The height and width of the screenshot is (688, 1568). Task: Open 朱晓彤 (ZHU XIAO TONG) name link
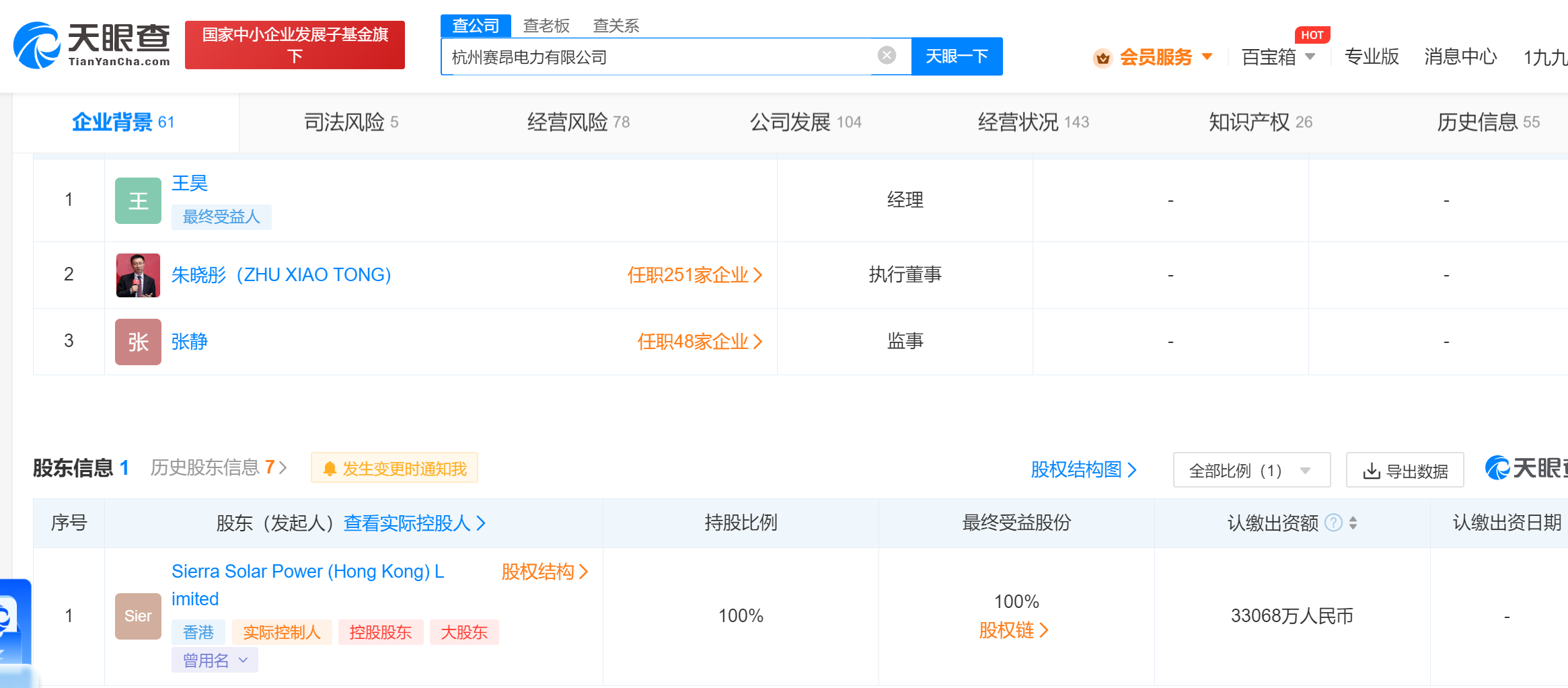point(281,275)
